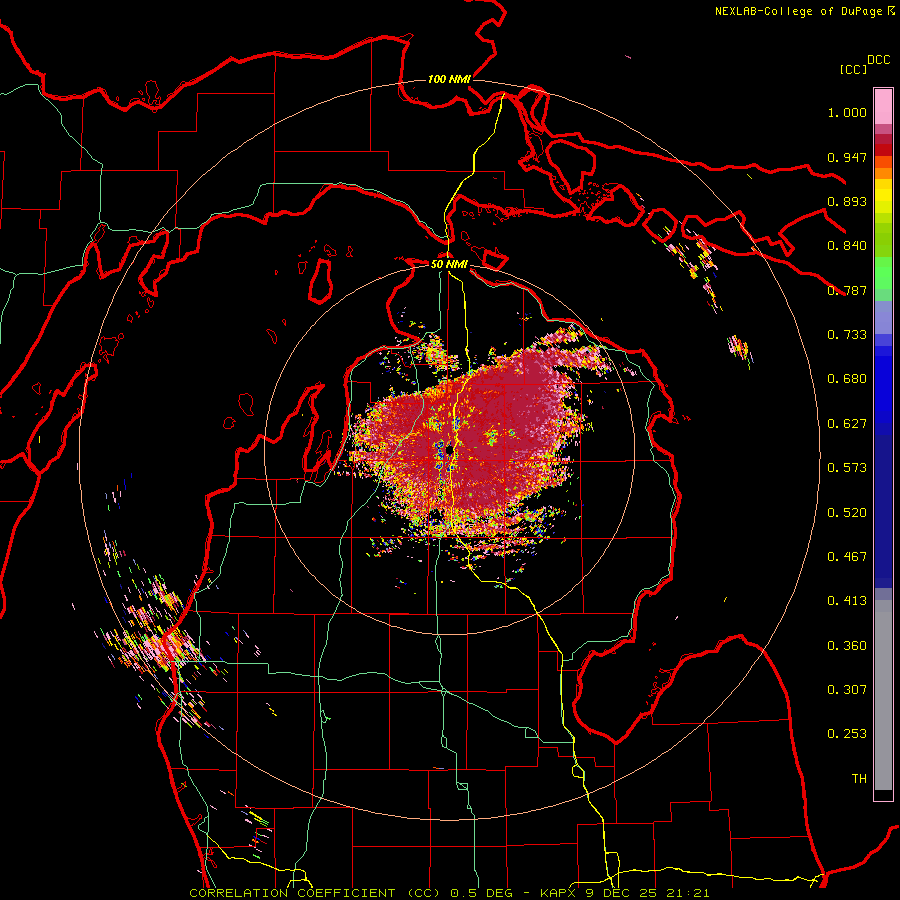Click the 0.413 legend value

(847, 601)
